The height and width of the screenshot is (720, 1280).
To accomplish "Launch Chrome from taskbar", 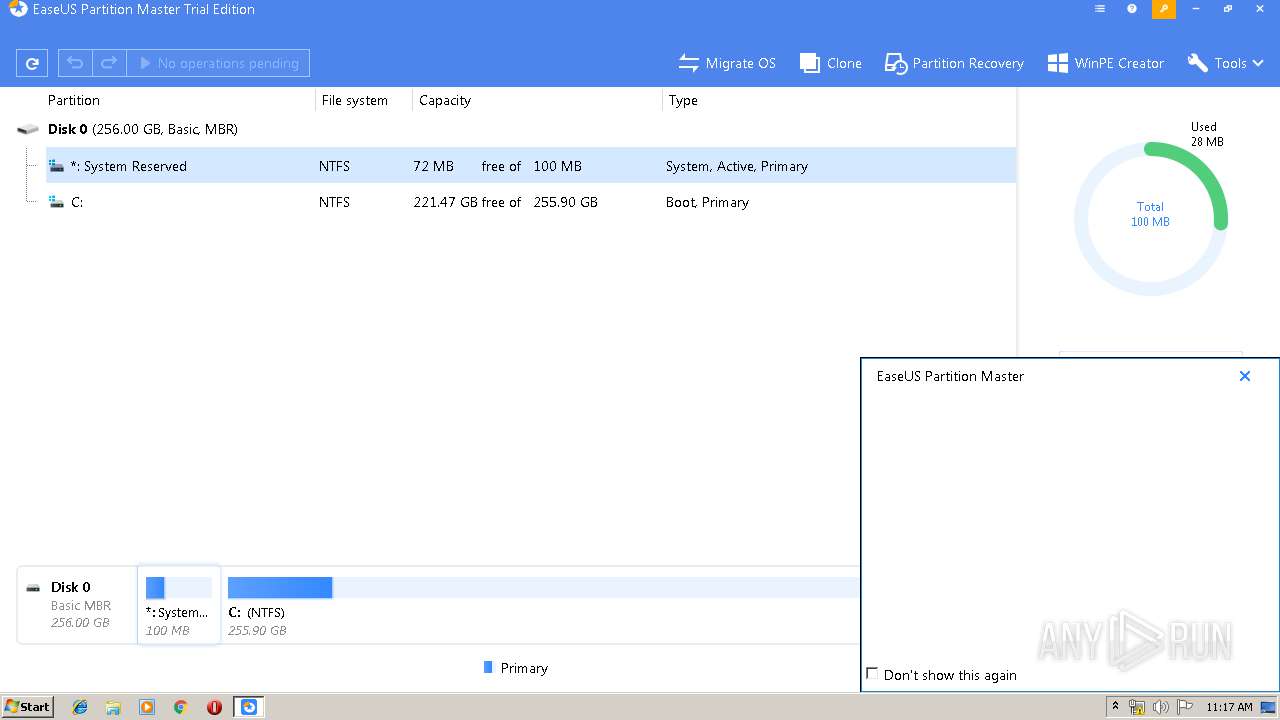I will pos(180,707).
